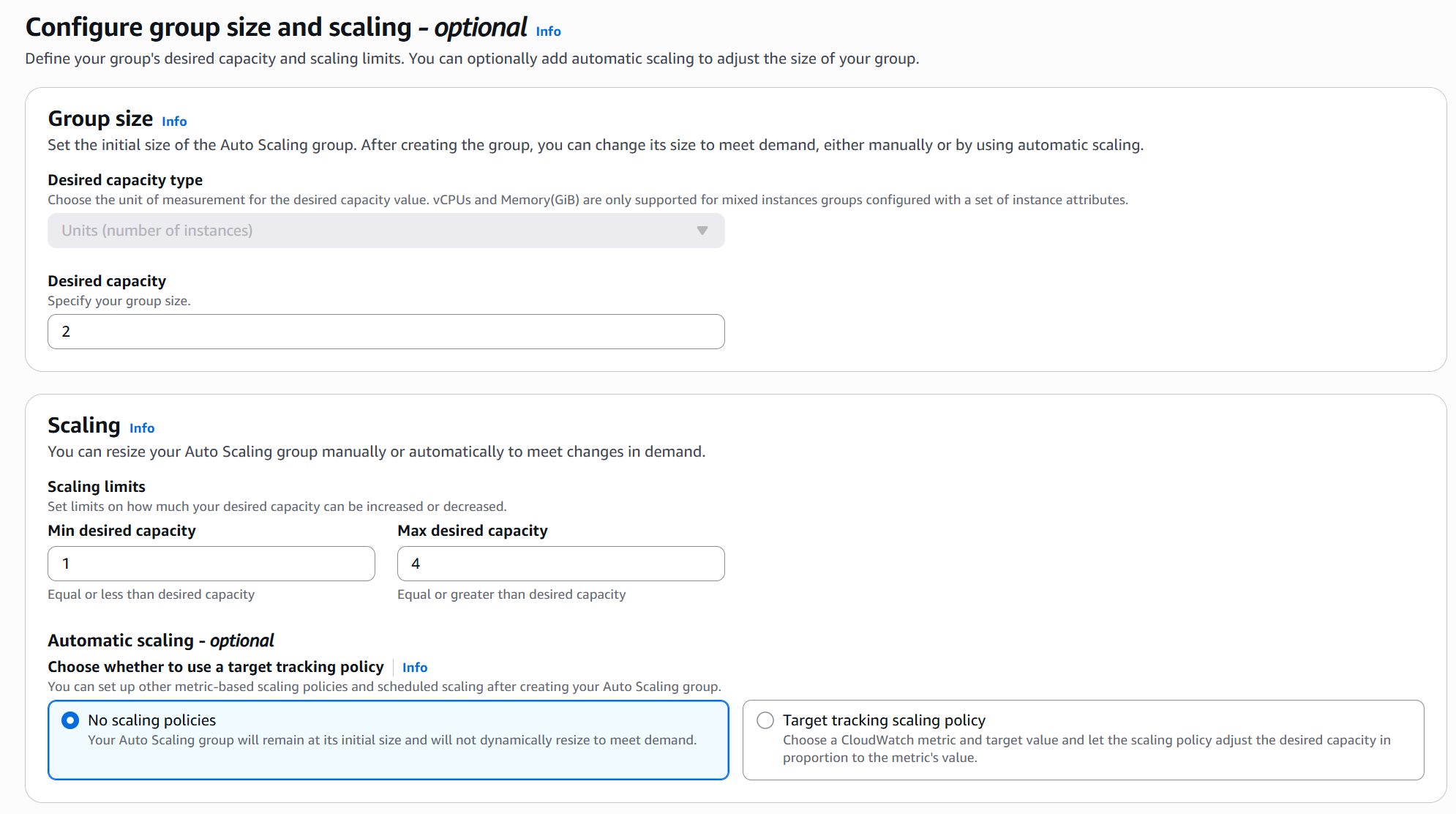Open Info link for target tracking policy

[415, 668]
